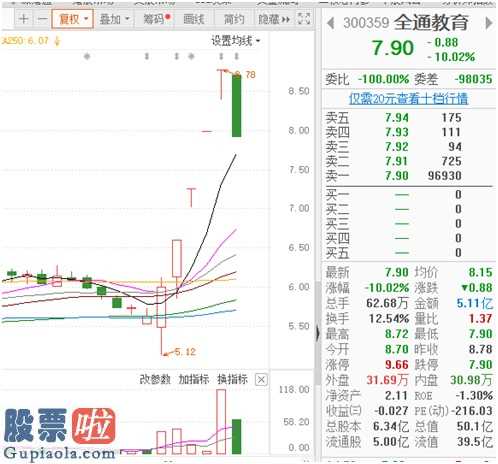This screenshot has height=464, width=498.
Task: Open the 仅需20元查看十档行情 link
Action: (408, 98)
